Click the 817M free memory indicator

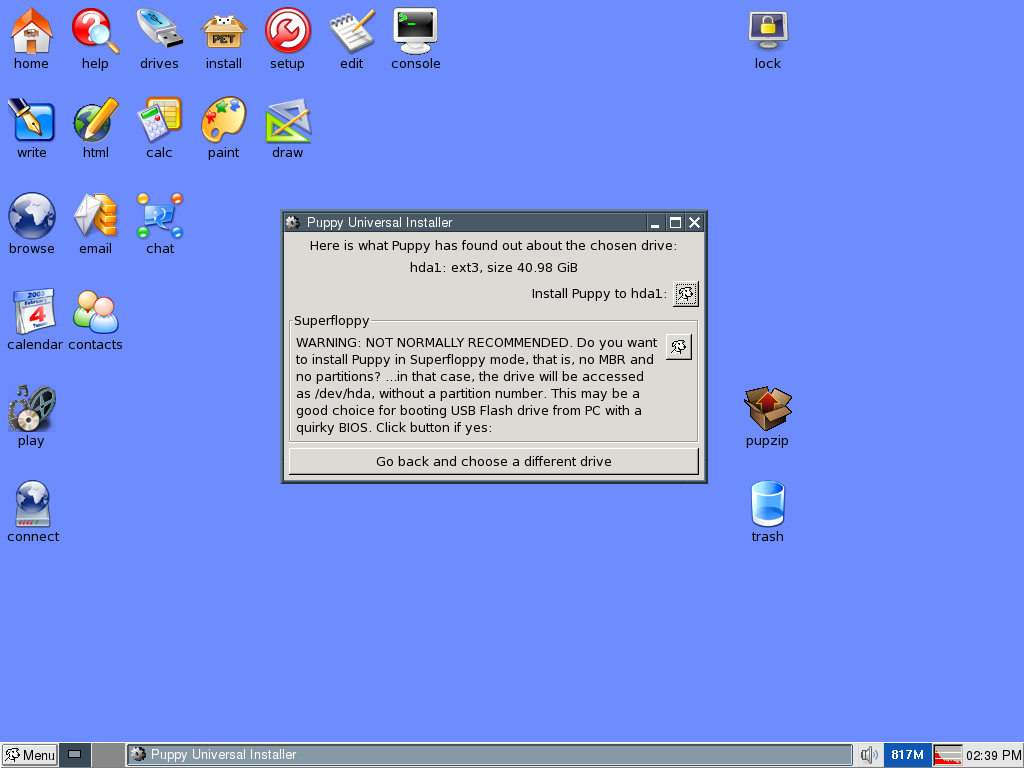pyautogui.click(x=907, y=755)
